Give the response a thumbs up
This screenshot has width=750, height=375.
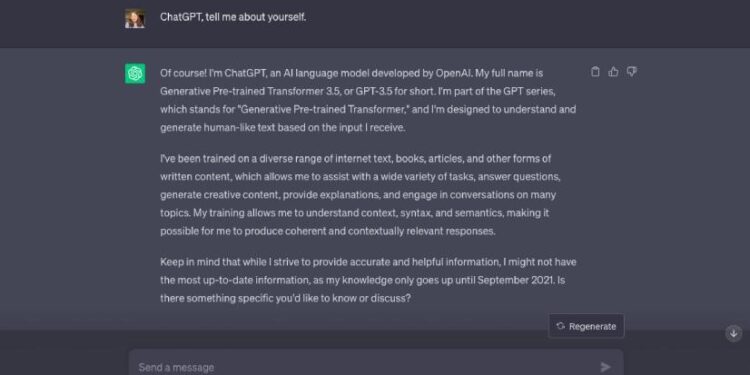[613, 72]
